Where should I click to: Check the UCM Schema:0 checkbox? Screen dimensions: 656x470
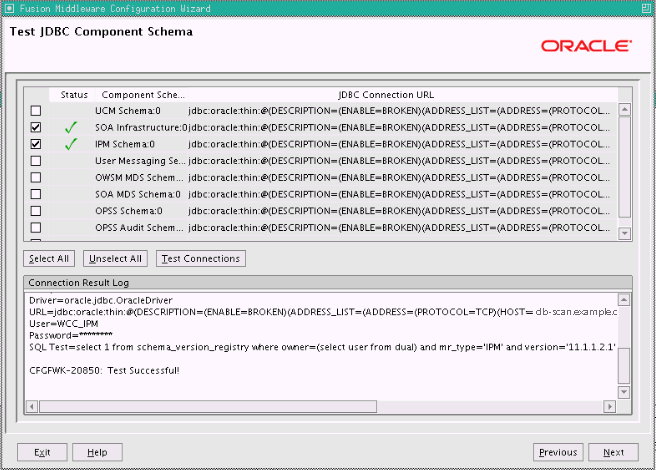(36, 110)
